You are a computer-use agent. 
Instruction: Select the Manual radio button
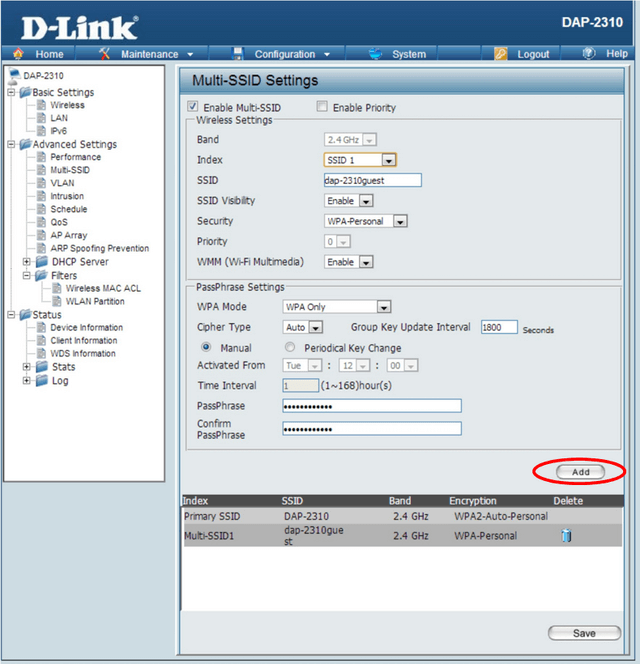(206, 347)
